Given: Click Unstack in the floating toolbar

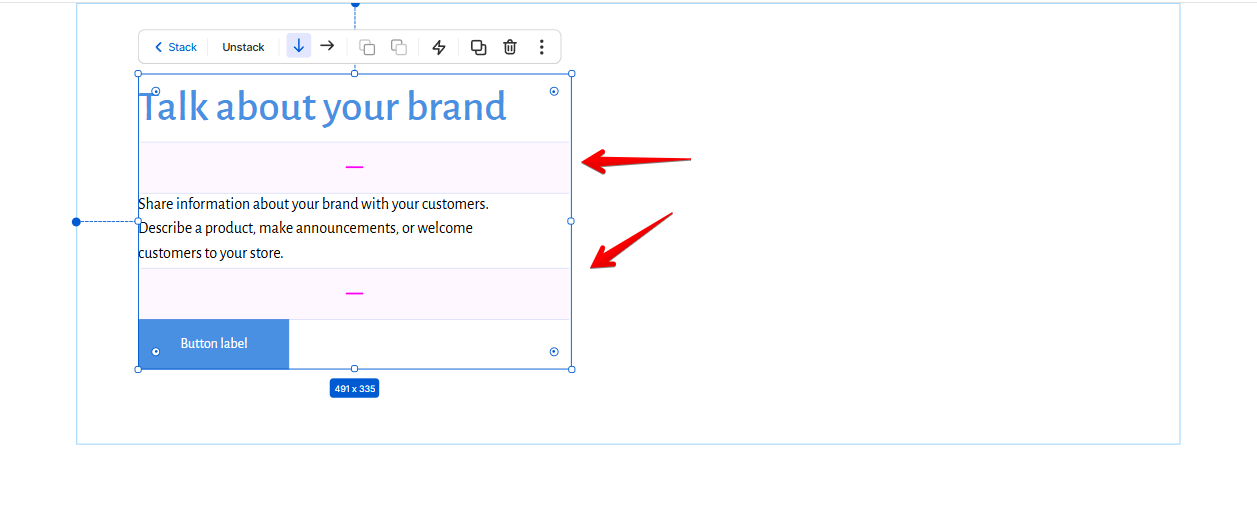Looking at the screenshot, I should click(243, 47).
